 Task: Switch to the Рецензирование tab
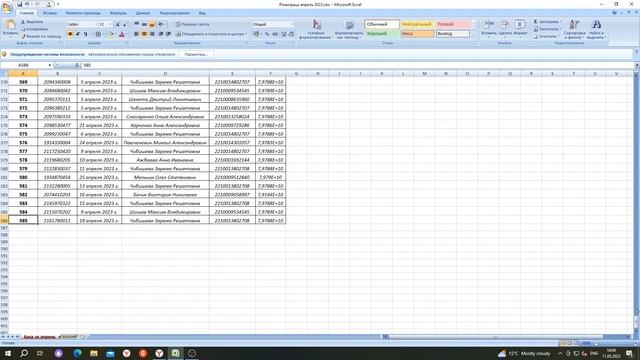coord(175,13)
